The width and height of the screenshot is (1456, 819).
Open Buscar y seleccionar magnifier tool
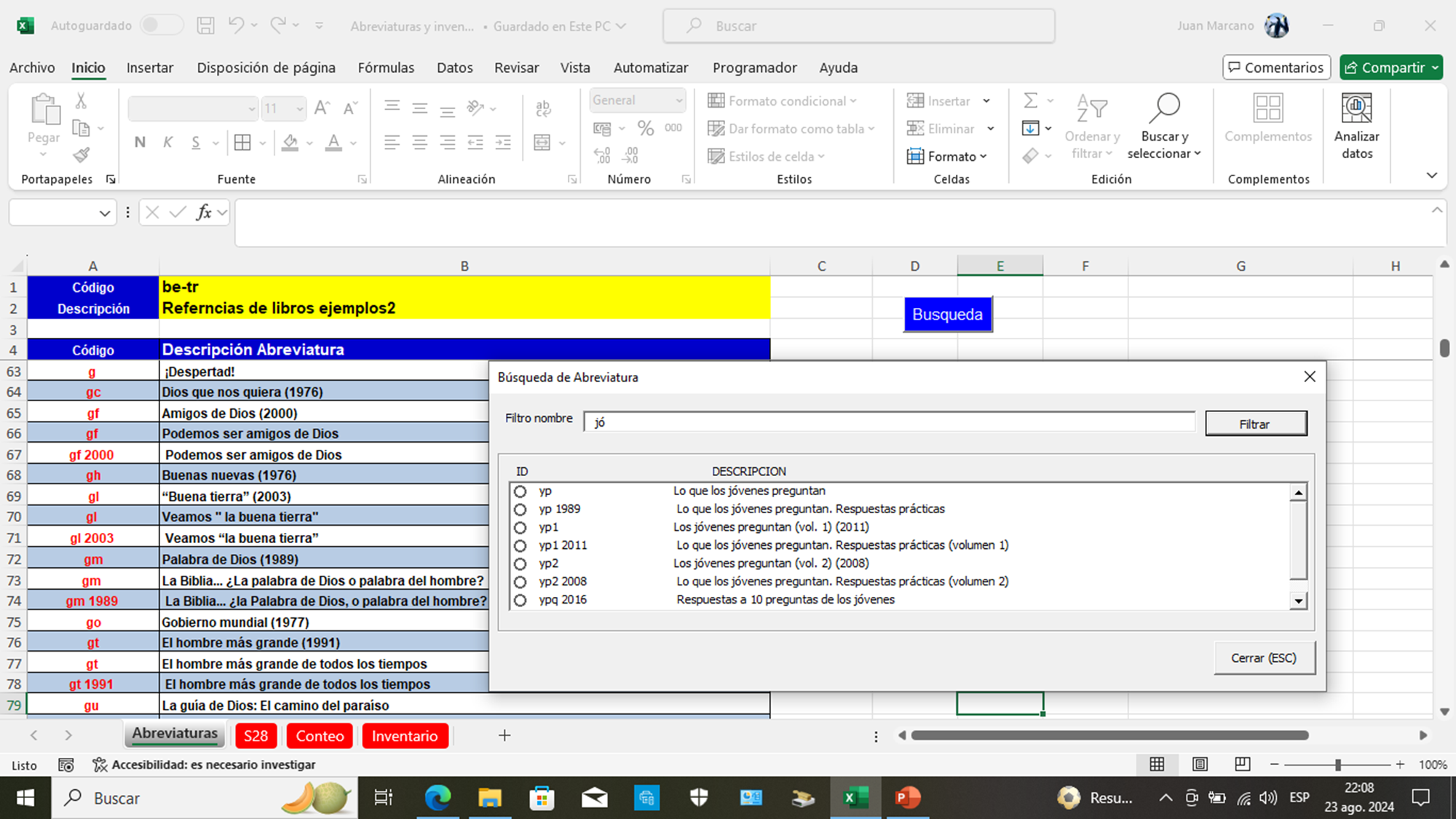tap(1163, 109)
